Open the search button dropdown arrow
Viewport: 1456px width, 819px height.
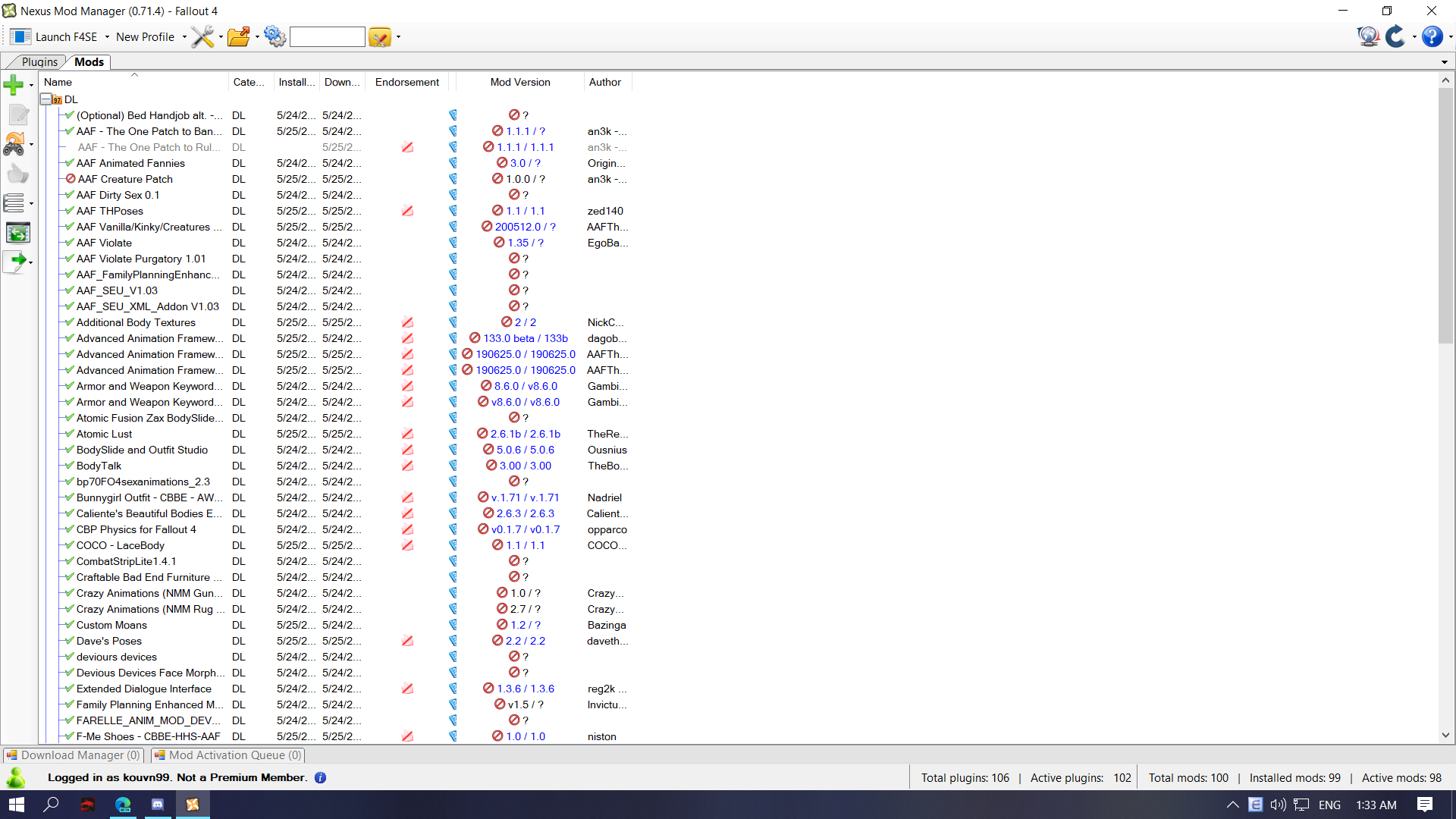pos(398,37)
